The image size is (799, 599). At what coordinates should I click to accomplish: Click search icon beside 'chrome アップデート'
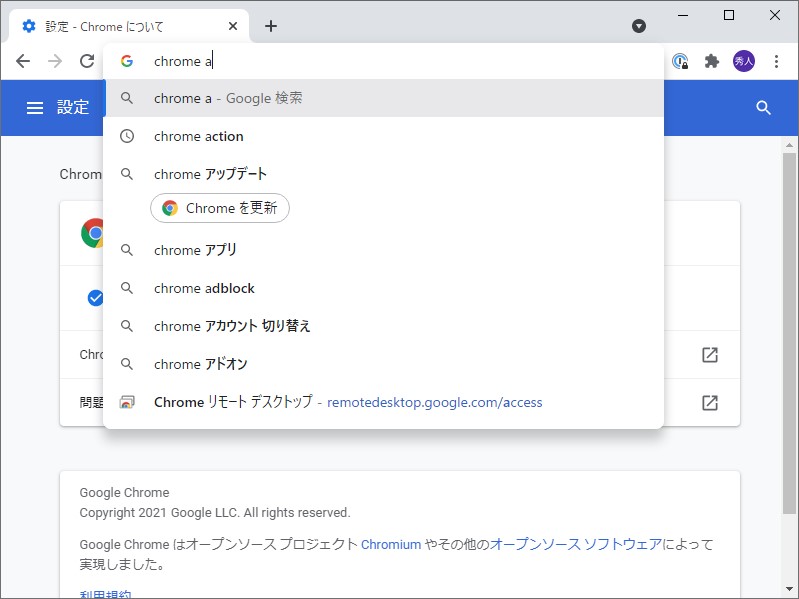click(x=127, y=174)
